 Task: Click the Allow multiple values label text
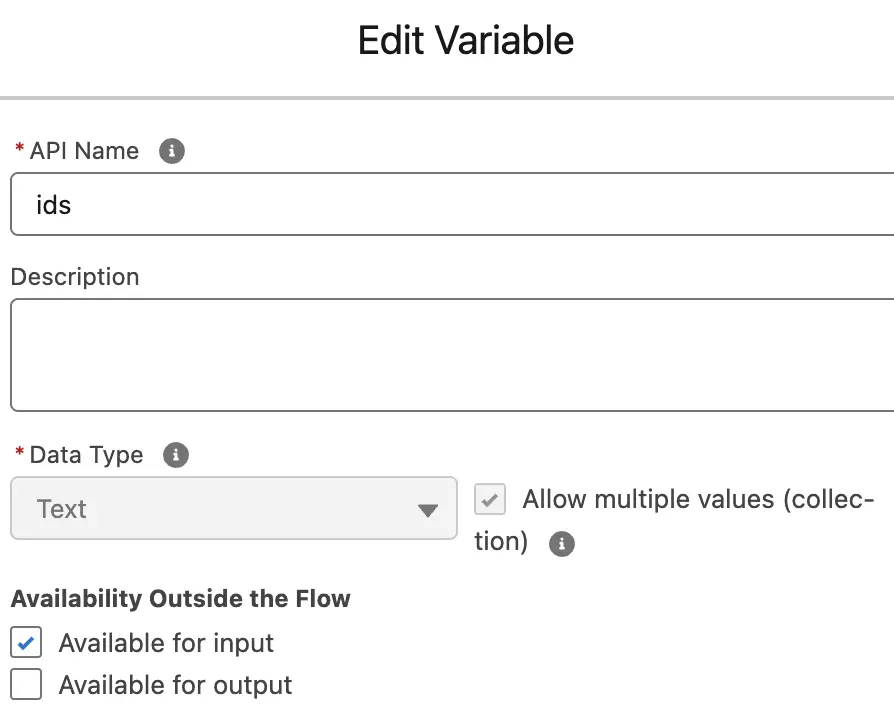[674, 520]
